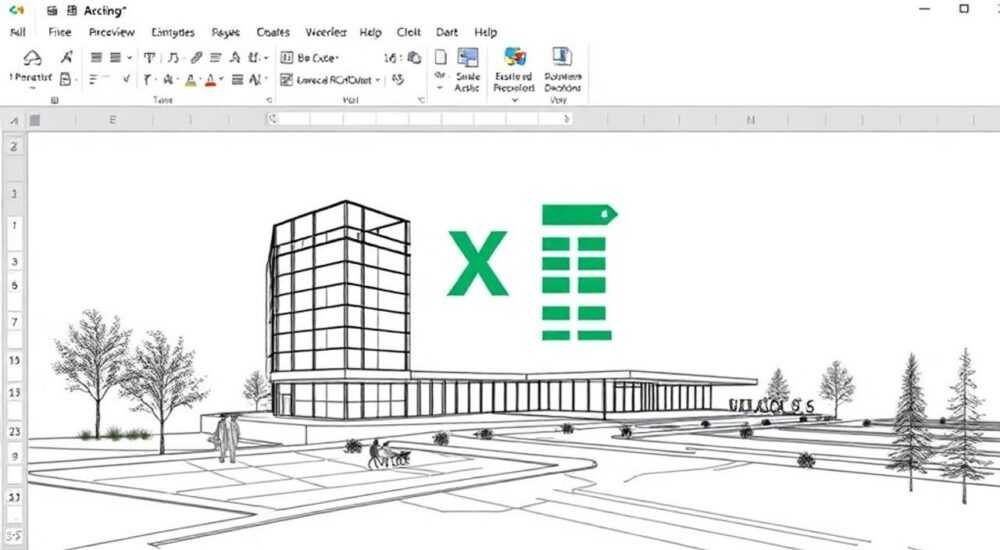Click the checkmark icon in the alignment group
1000x550 pixels.
click(x=126, y=79)
